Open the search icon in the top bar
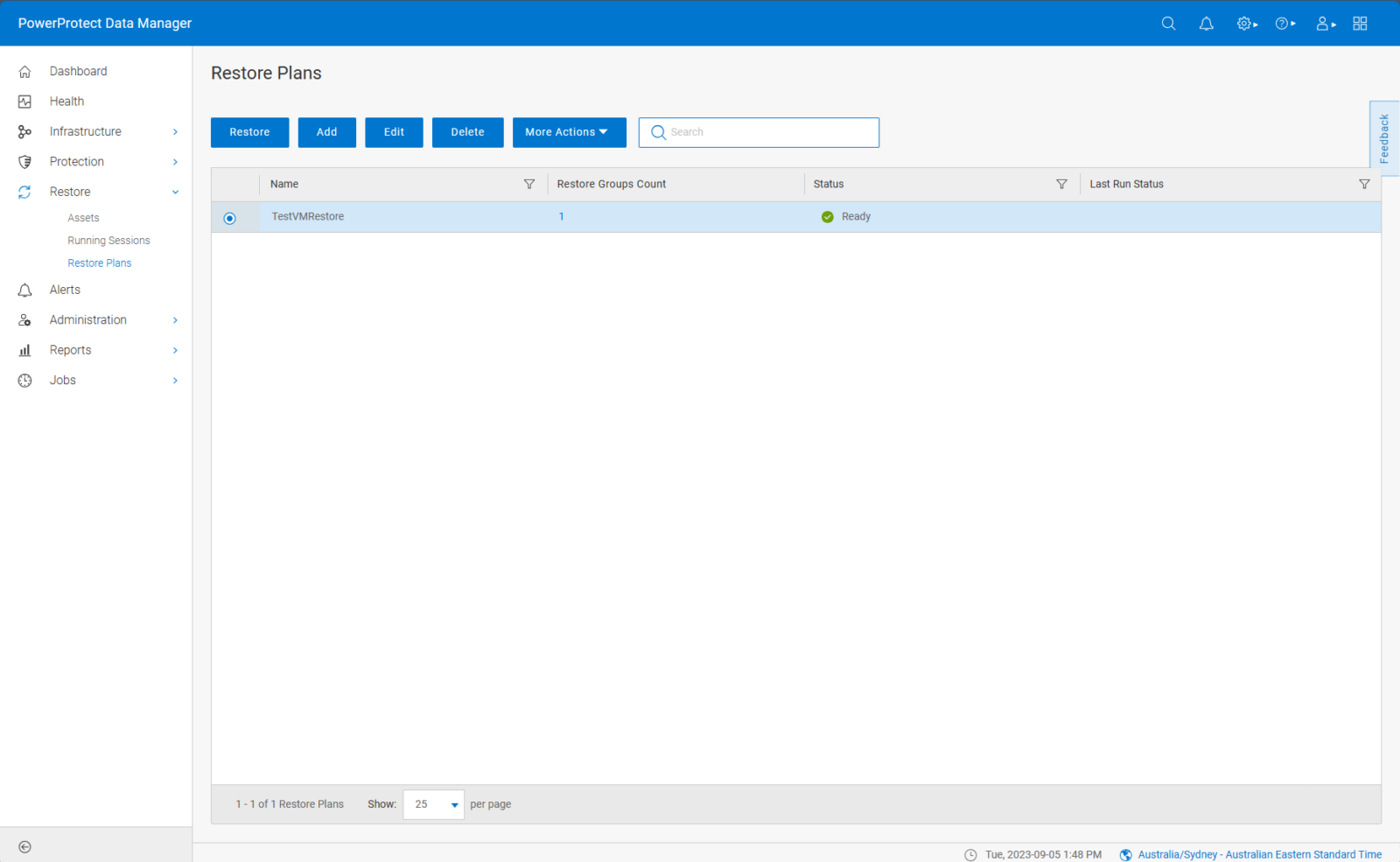Image resolution: width=1400 pixels, height=862 pixels. point(1169,23)
